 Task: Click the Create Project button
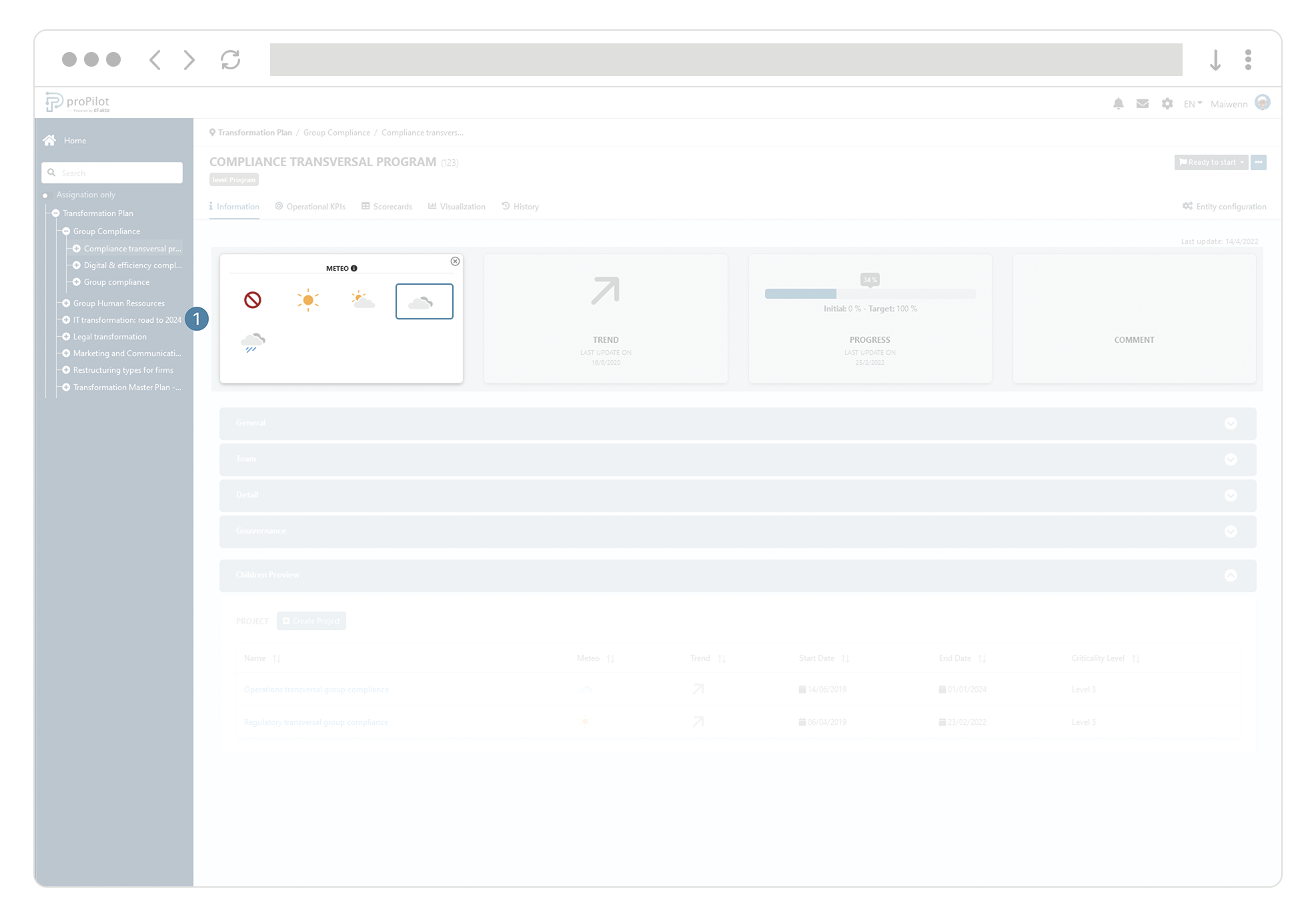point(311,621)
